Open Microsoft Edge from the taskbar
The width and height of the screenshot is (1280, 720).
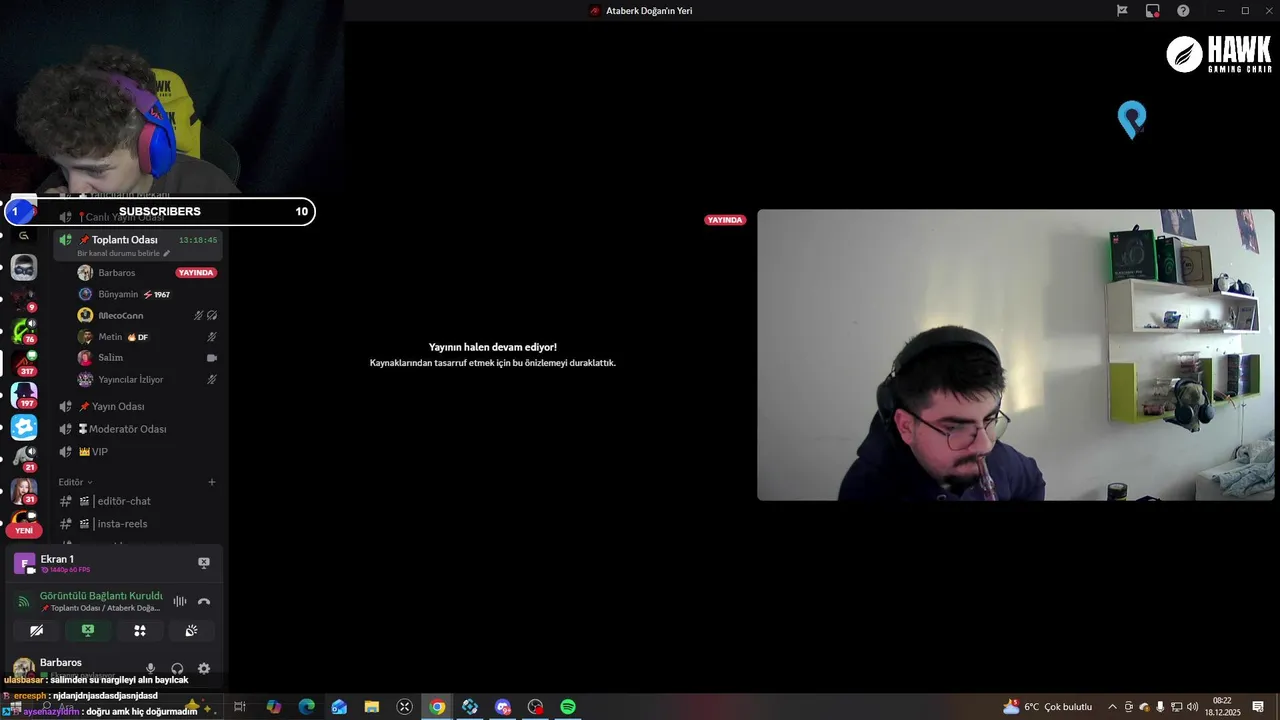(x=306, y=707)
